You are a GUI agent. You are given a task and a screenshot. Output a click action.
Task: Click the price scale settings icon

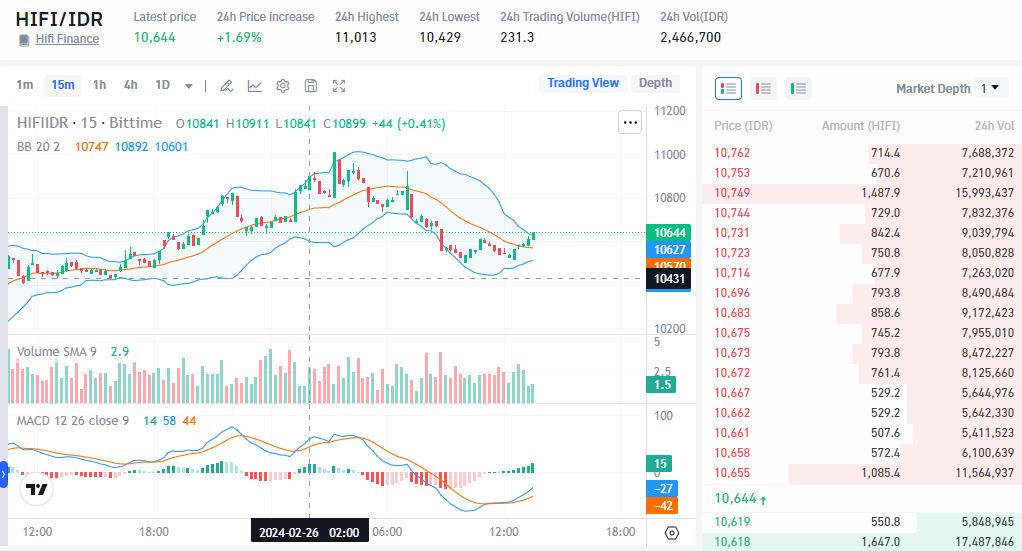pos(671,533)
